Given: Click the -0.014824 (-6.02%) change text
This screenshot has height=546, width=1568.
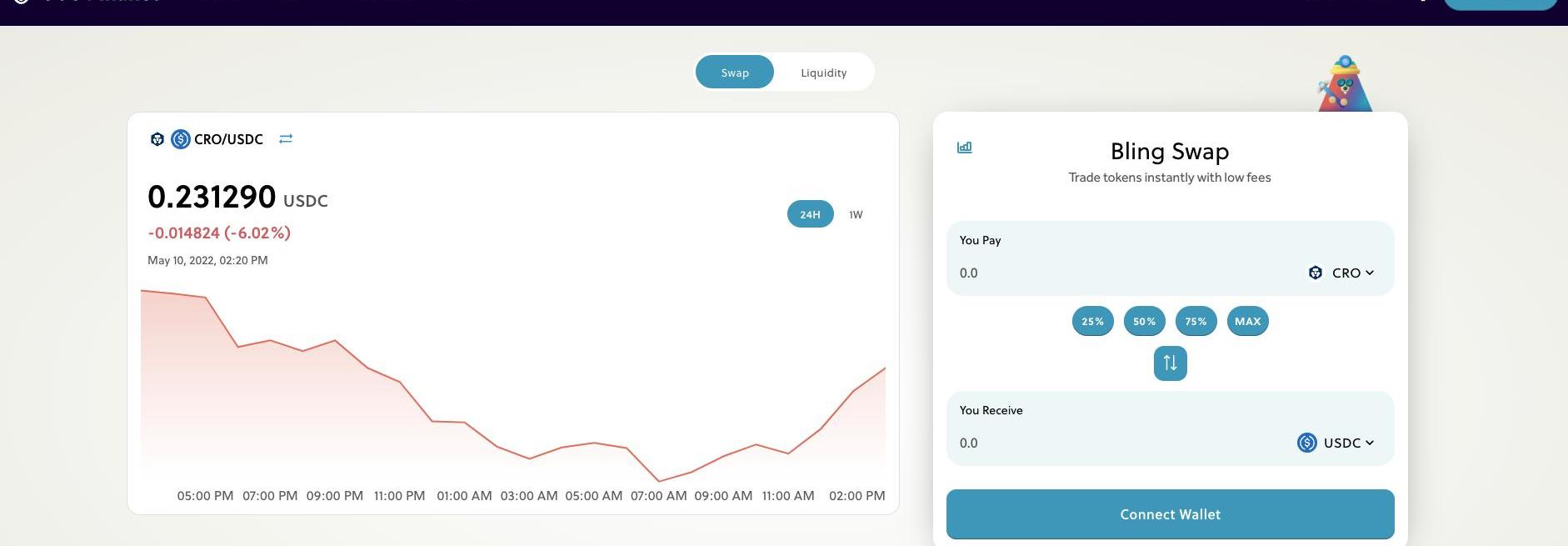Looking at the screenshot, I should (x=219, y=233).
